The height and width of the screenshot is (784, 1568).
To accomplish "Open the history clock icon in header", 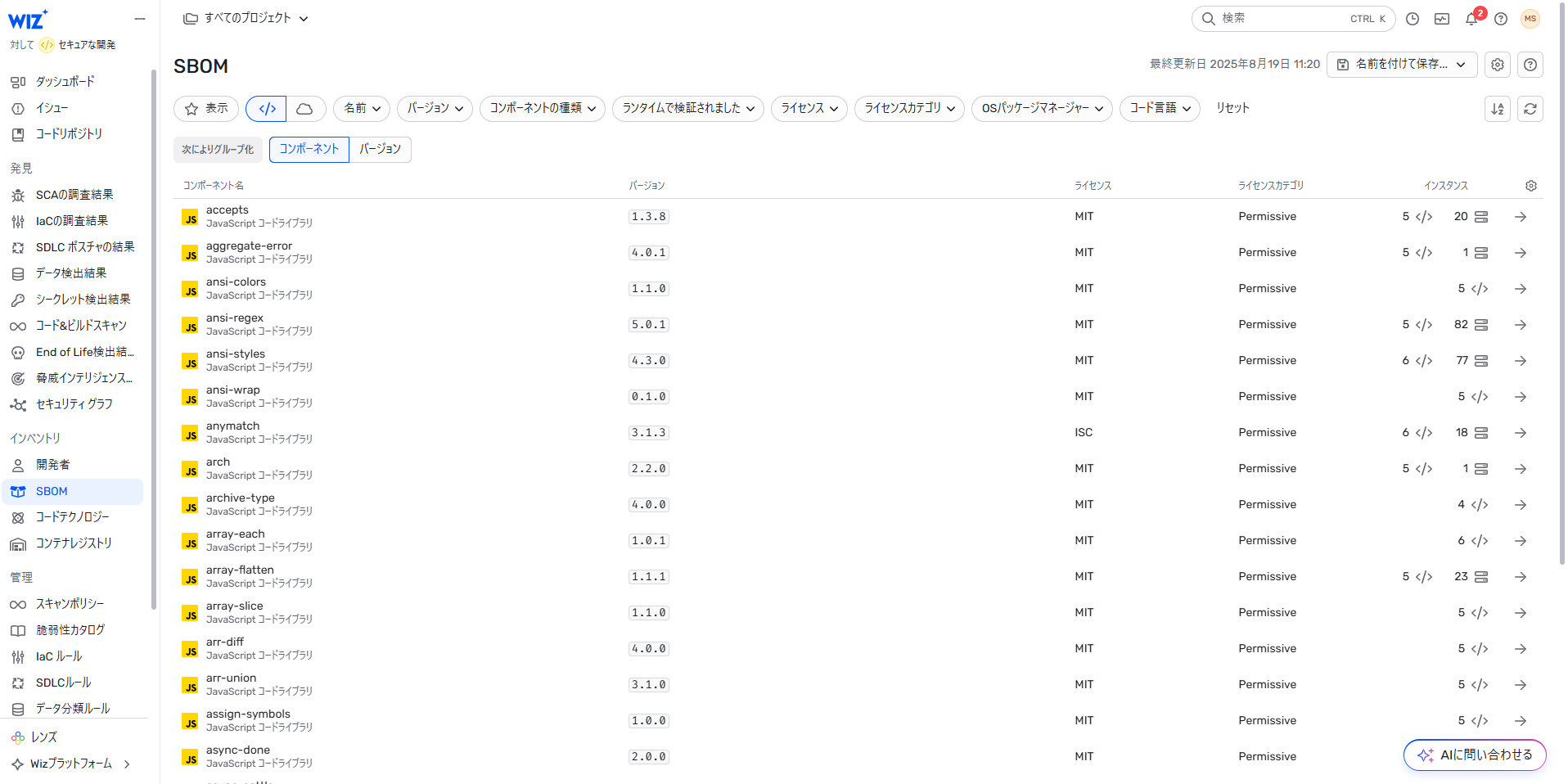I will pos(1412,19).
